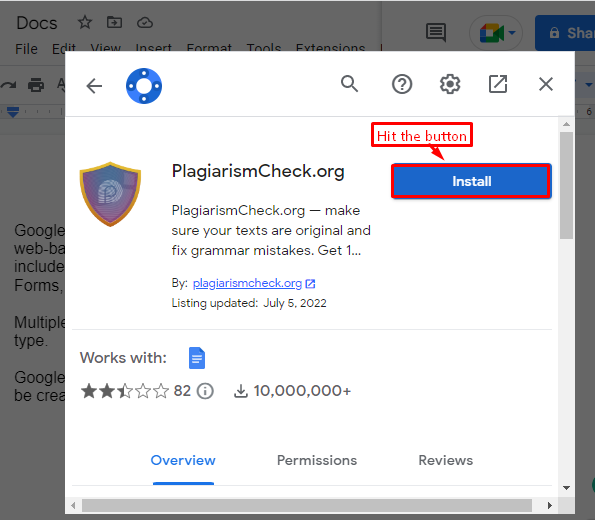Open the settings gear in the dialog
595x520 pixels.
tap(450, 84)
